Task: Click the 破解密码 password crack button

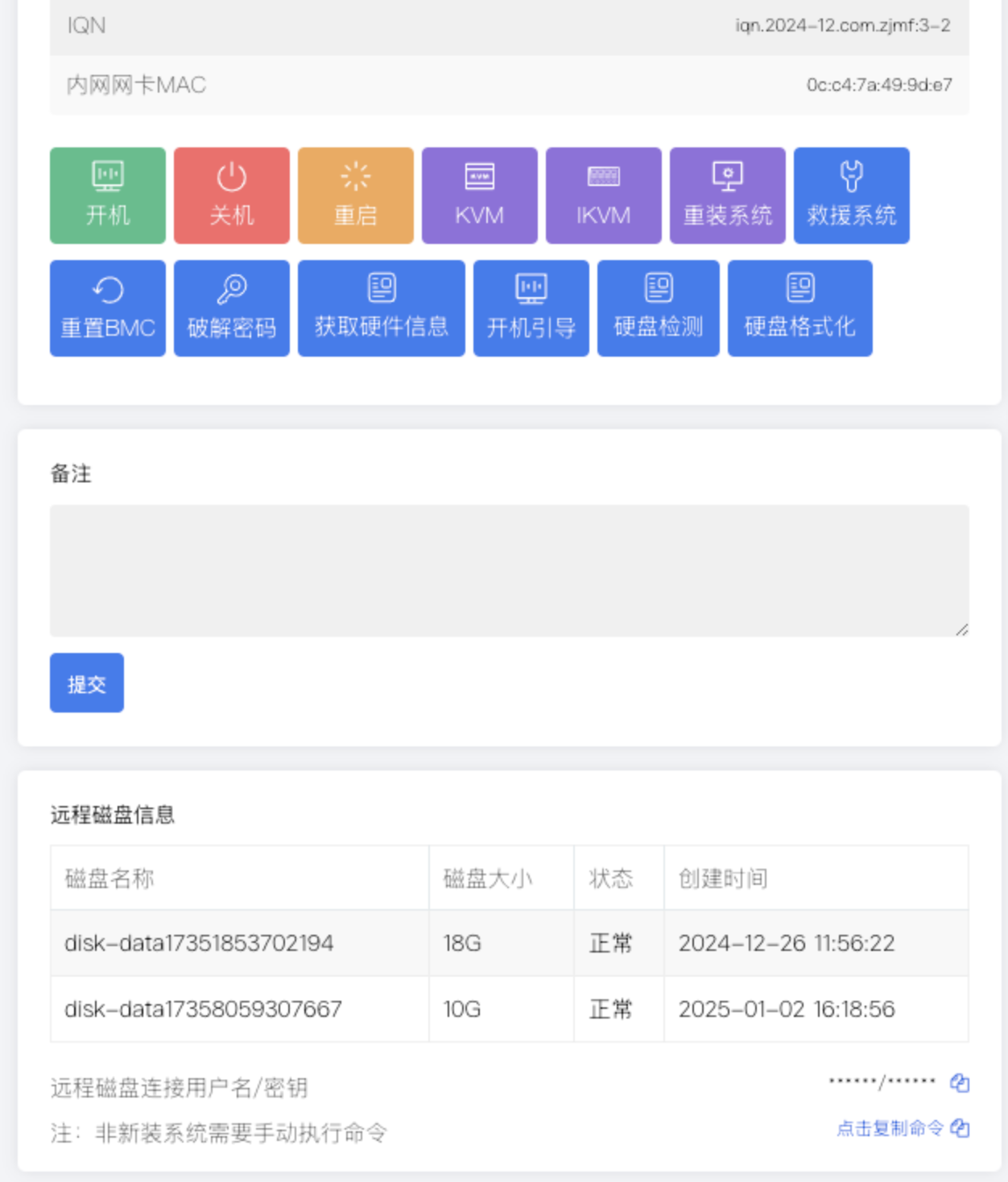Action: 232,308
